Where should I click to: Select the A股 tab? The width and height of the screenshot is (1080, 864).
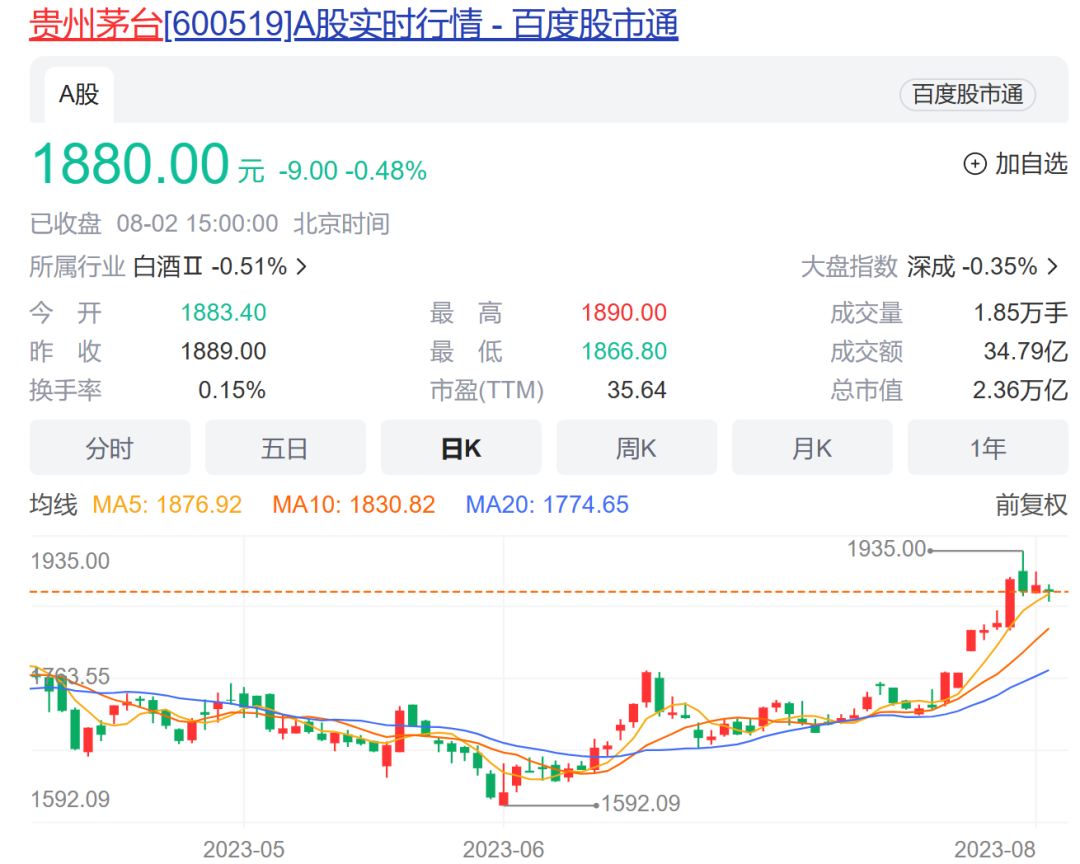[x=79, y=95]
